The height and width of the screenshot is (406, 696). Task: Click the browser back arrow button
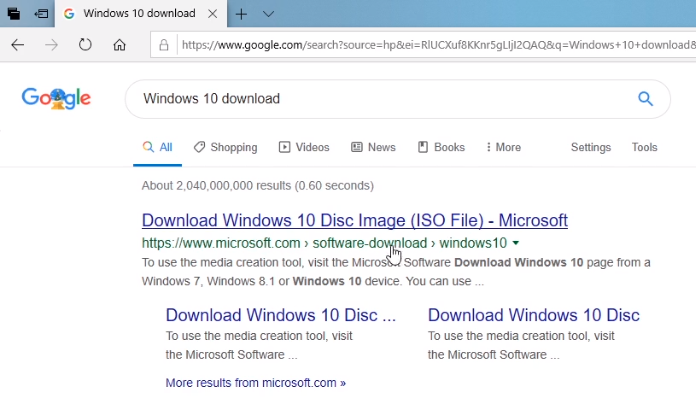[18, 45]
